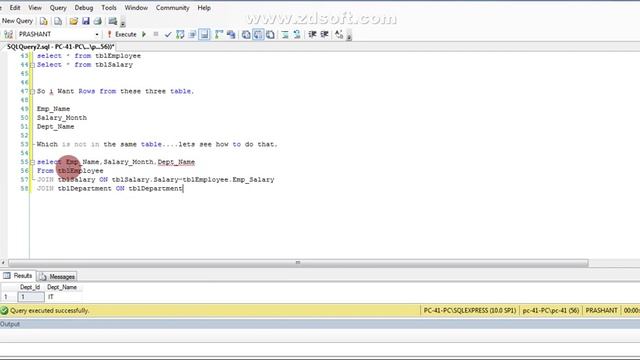640x360 pixels.
Task: Parse the query with the checkmark icon
Action: 168,35
